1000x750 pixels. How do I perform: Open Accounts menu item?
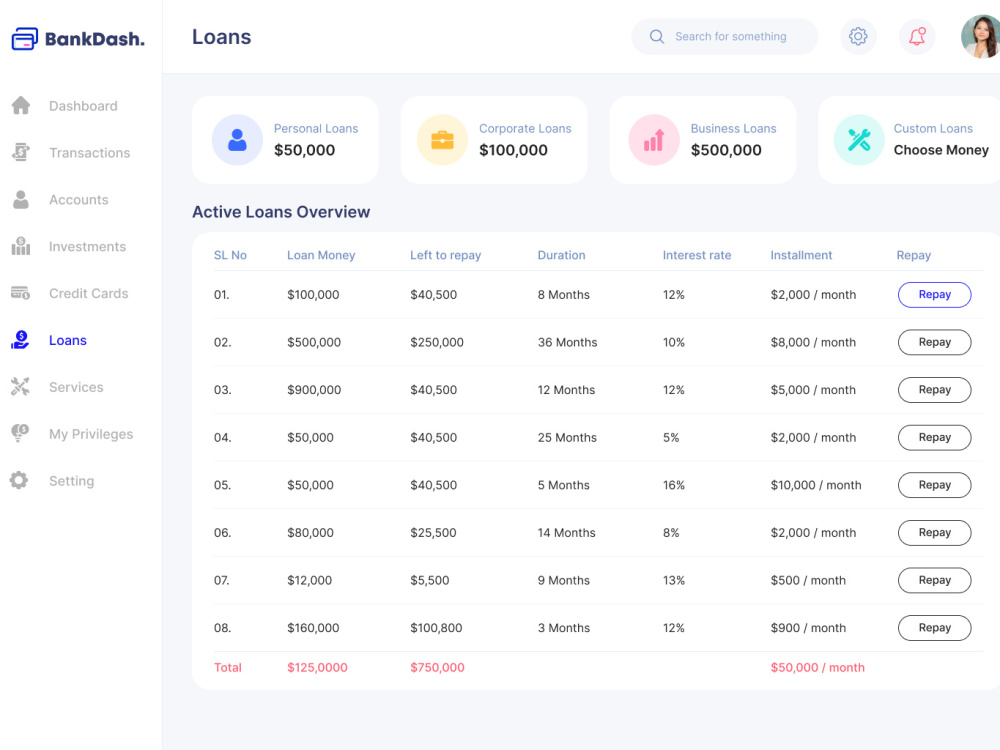click(x=78, y=200)
